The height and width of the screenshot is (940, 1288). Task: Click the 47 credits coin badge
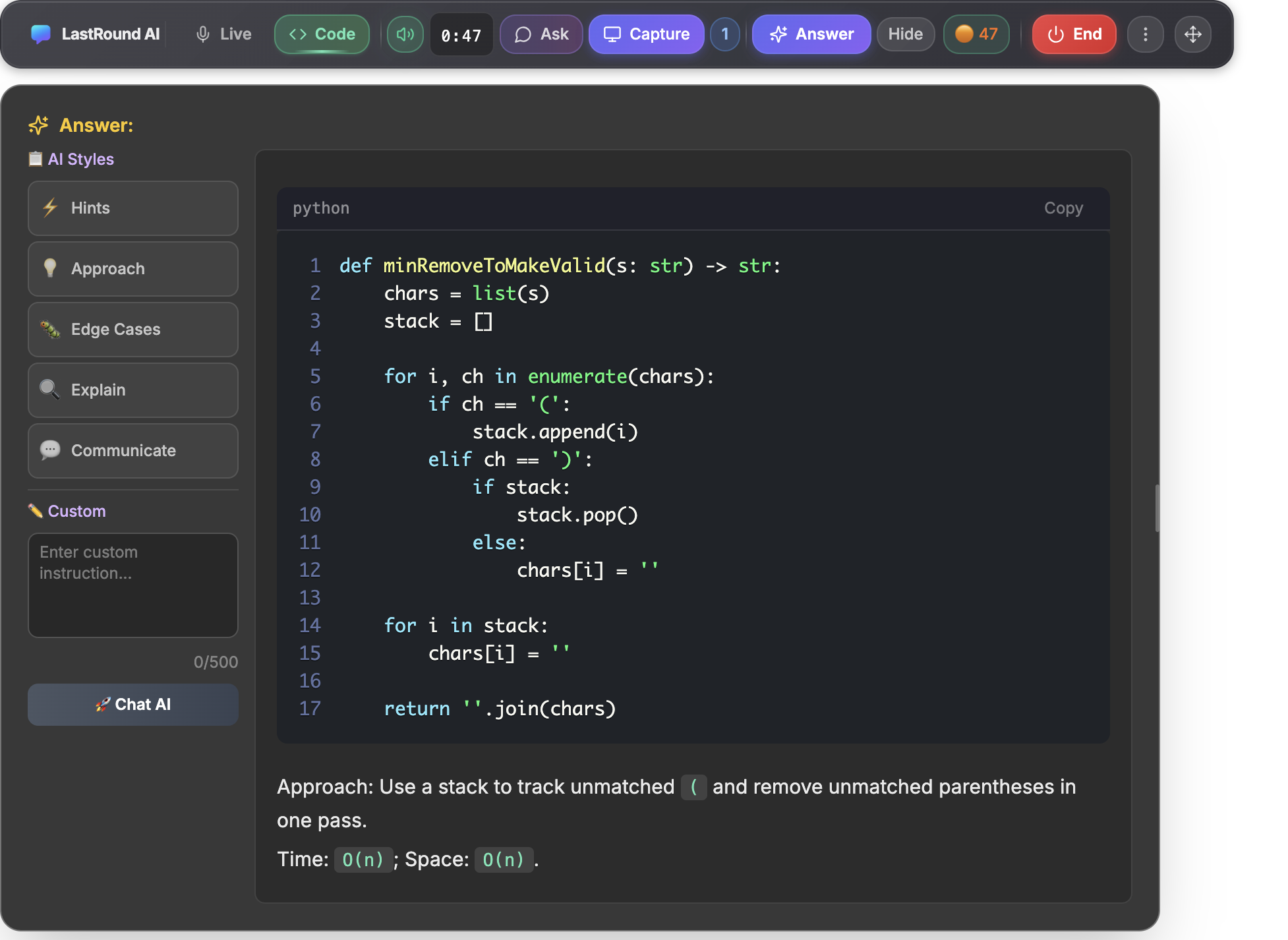click(x=976, y=34)
